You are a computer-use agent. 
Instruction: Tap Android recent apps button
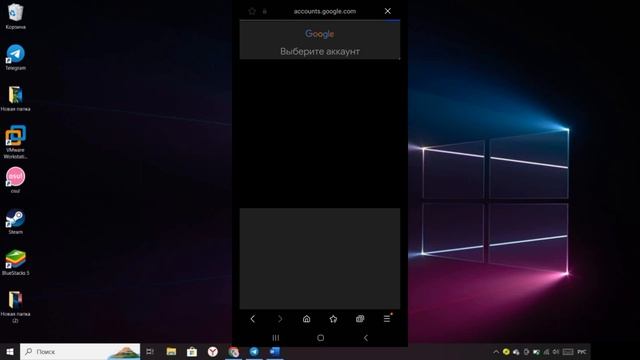click(x=276, y=338)
